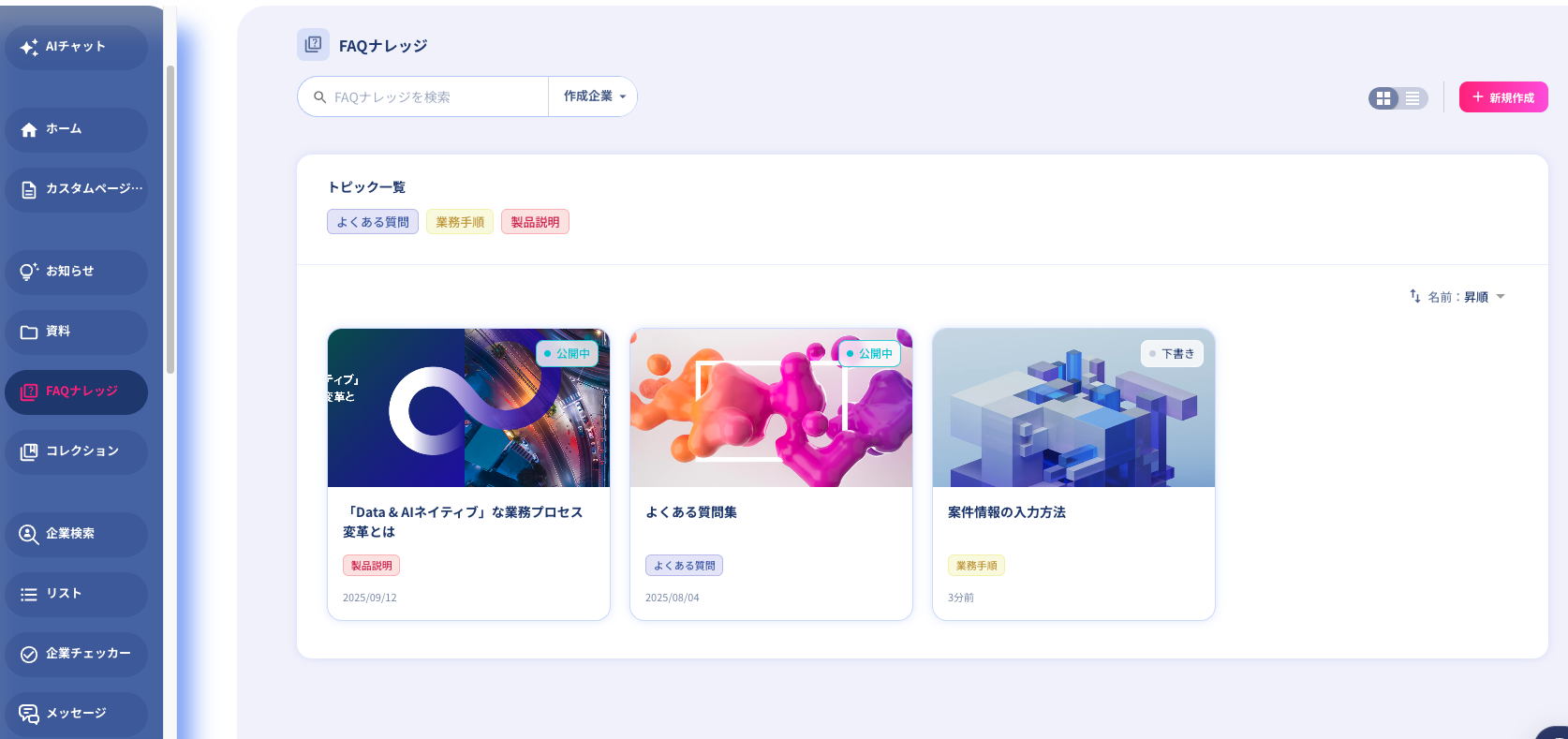Switch to list view layout
The height and width of the screenshot is (739, 1568).
coord(1413,98)
